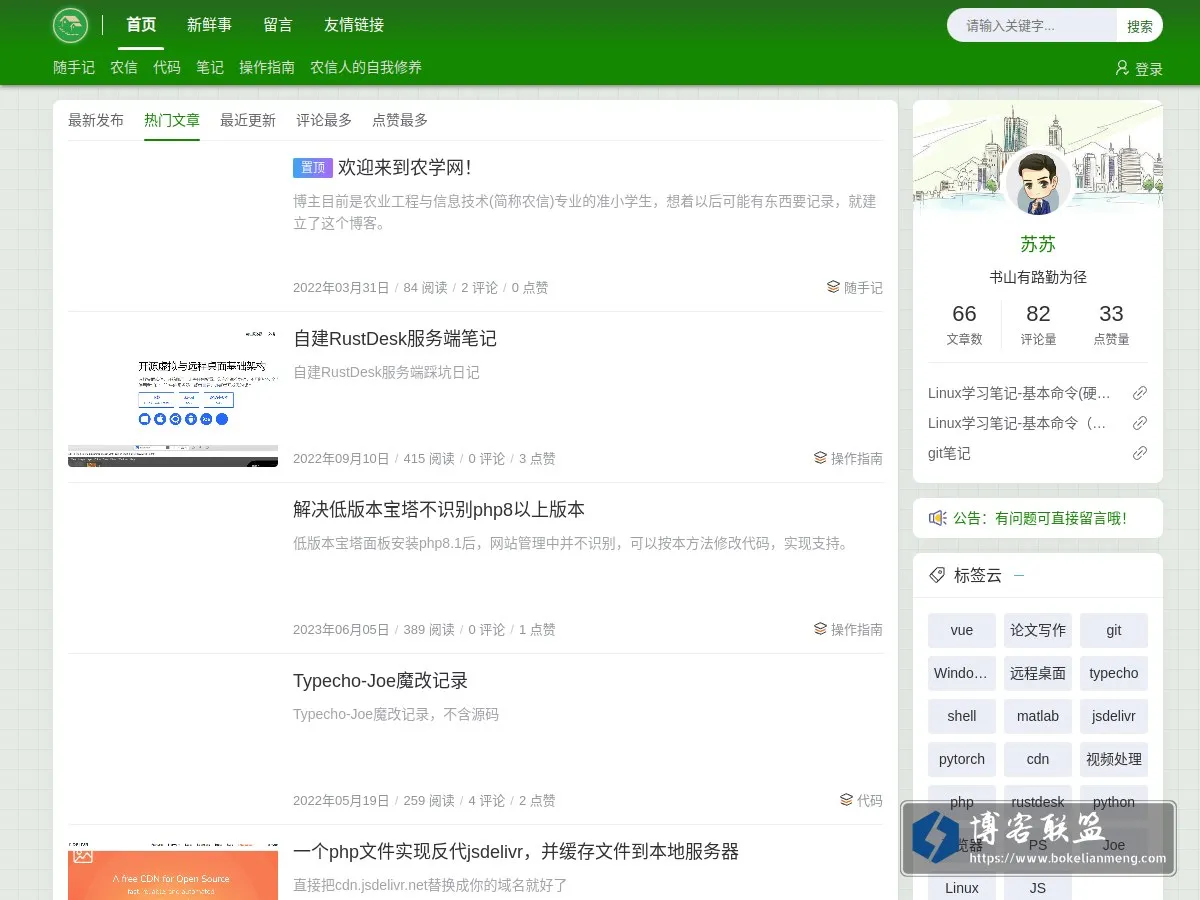This screenshot has width=1200, height=900.
Task: Click the 82 评论量 stat
Action: click(x=1038, y=325)
